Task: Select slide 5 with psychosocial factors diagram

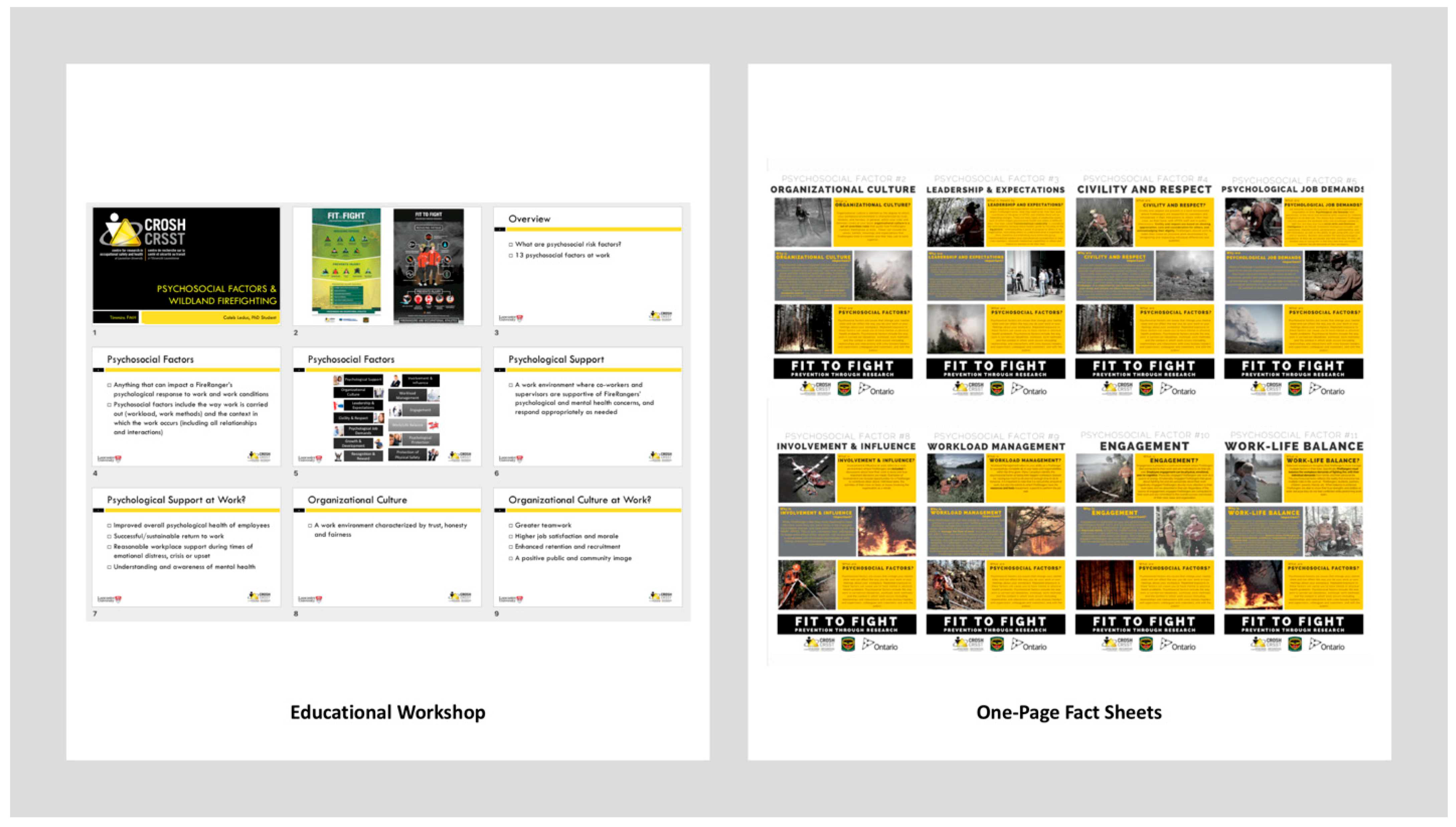Action: click(387, 407)
